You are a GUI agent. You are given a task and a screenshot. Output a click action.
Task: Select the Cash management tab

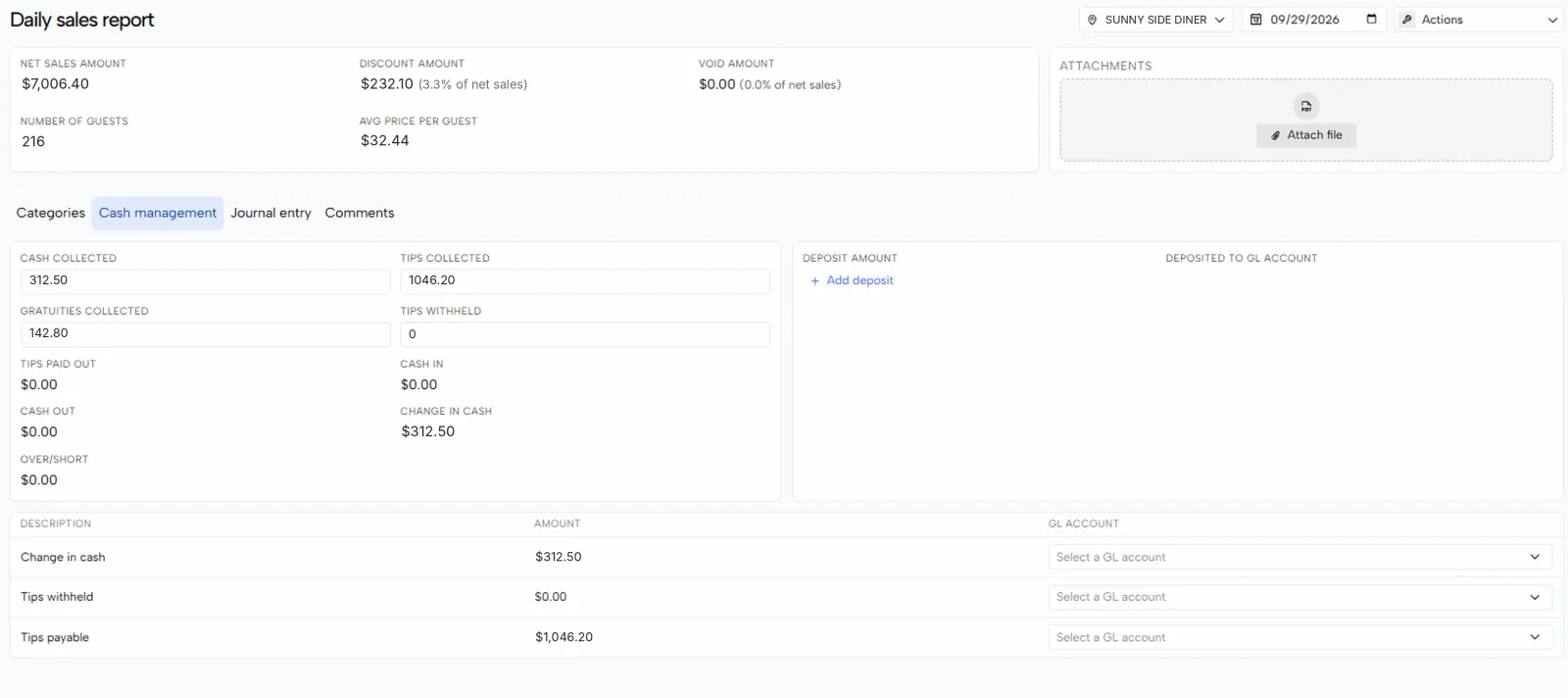coord(158,213)
